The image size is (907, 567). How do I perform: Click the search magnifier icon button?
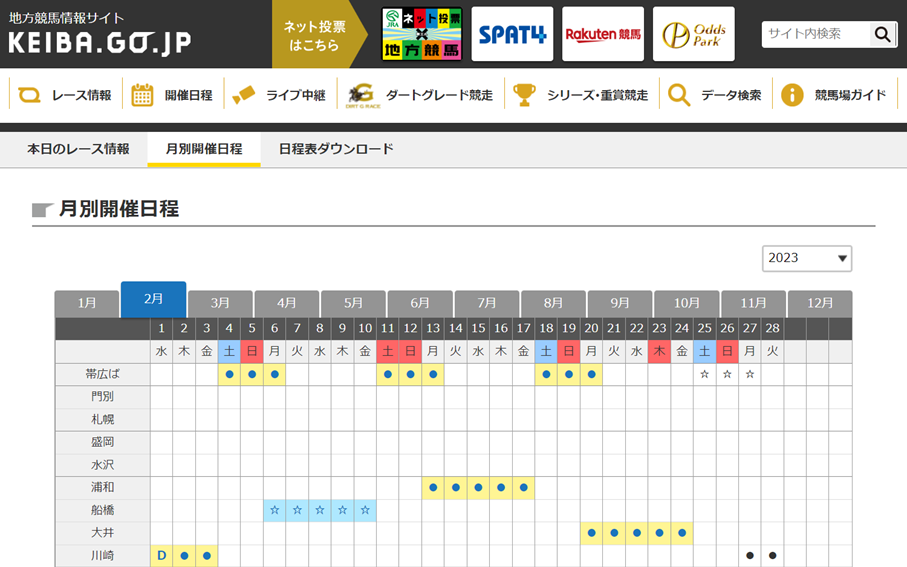[x=881, y=34]
